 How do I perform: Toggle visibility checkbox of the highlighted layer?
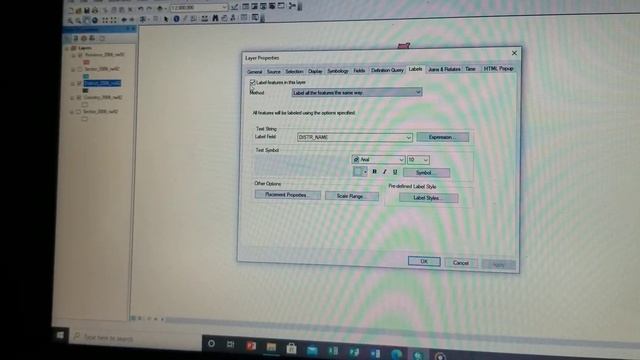coord(79,83)
